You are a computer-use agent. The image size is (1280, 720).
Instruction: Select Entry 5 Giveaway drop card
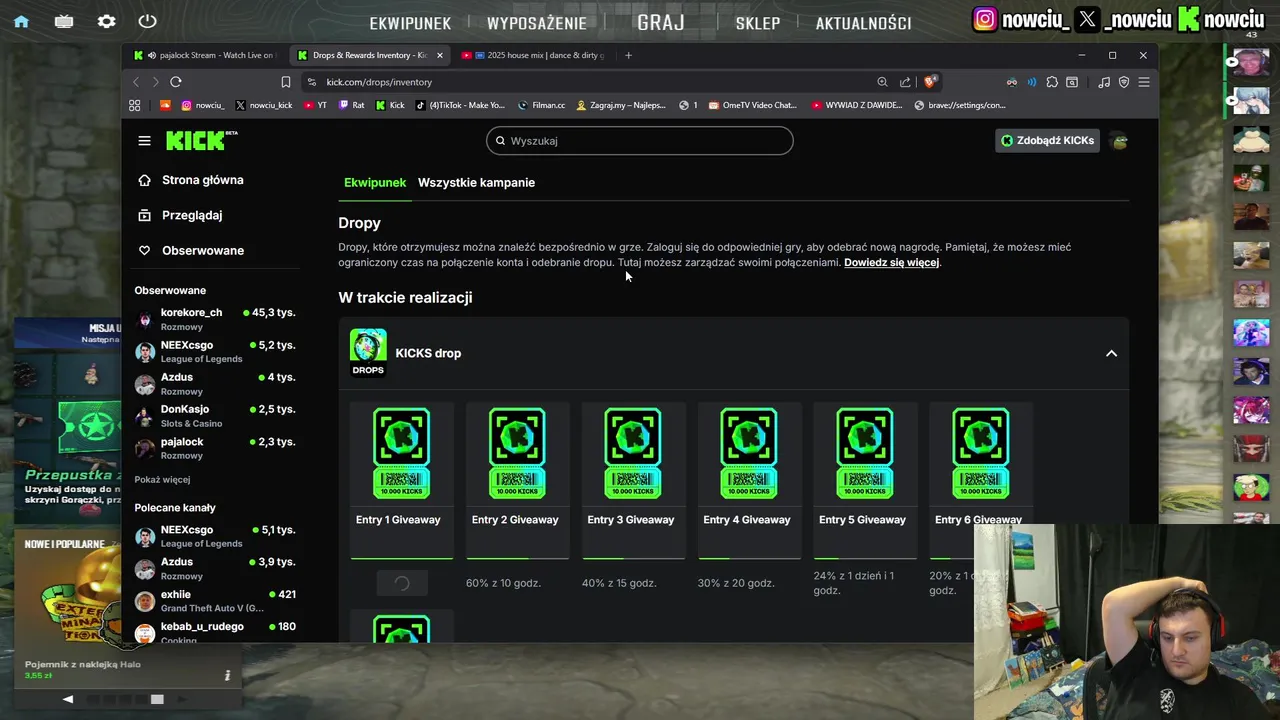tap(865, 480)
